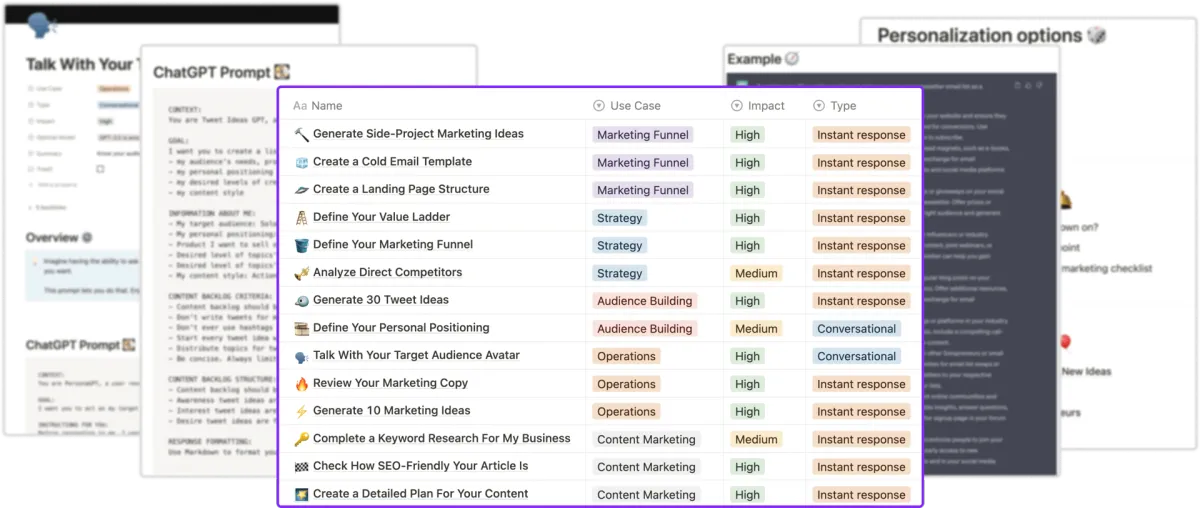Click the Medium impact tag on Keyword Research row
Image resolution: width=1200 pixels, height=508 pixels.
pyautogui.click(x=756, y=440)
